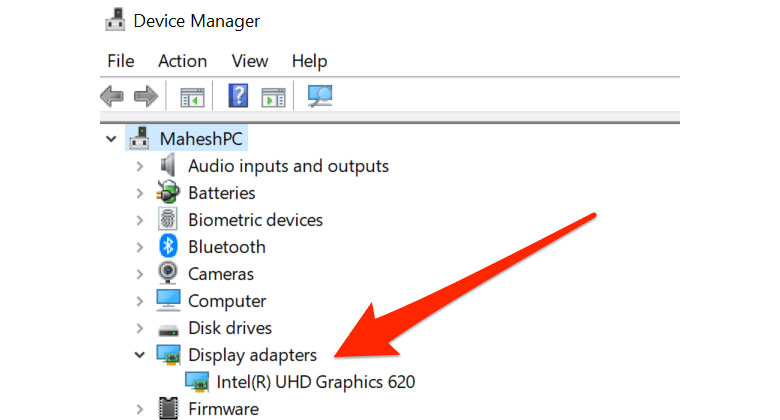
Task: Select Intel(R) UHD Graphics 620 device
Action: coord(315,382)
